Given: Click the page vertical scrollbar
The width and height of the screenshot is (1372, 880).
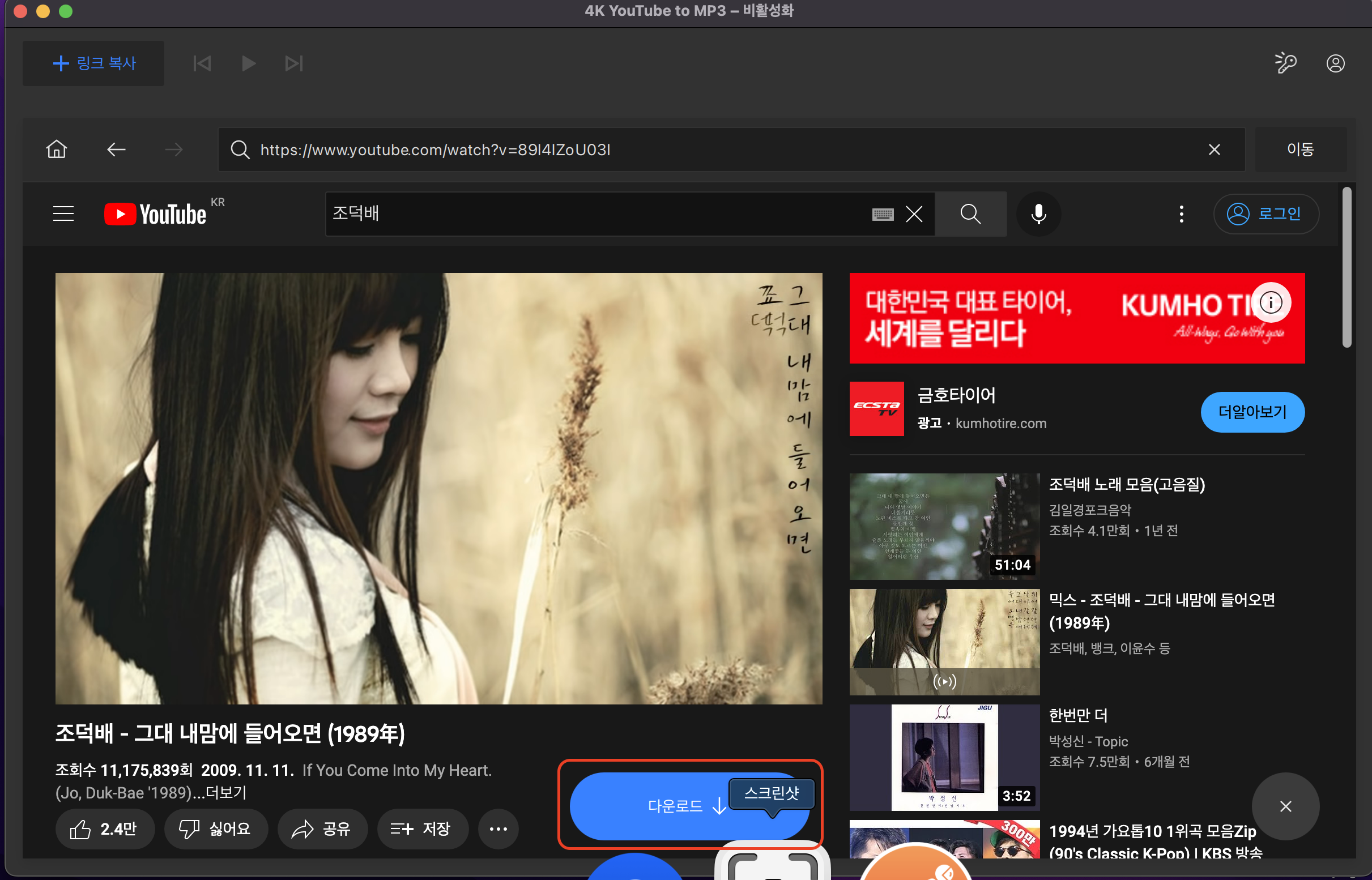Looking at the screenshot, I should 1347,267.
